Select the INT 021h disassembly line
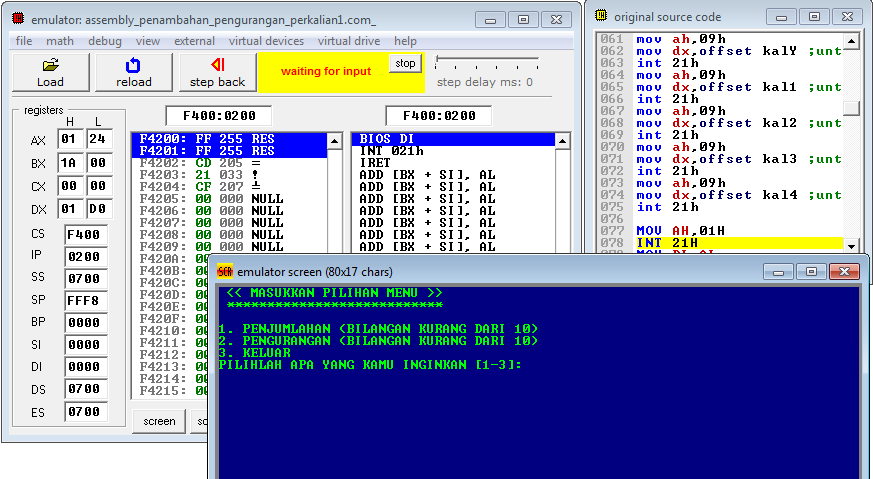 pyautogui.click(x=453, y=151)
